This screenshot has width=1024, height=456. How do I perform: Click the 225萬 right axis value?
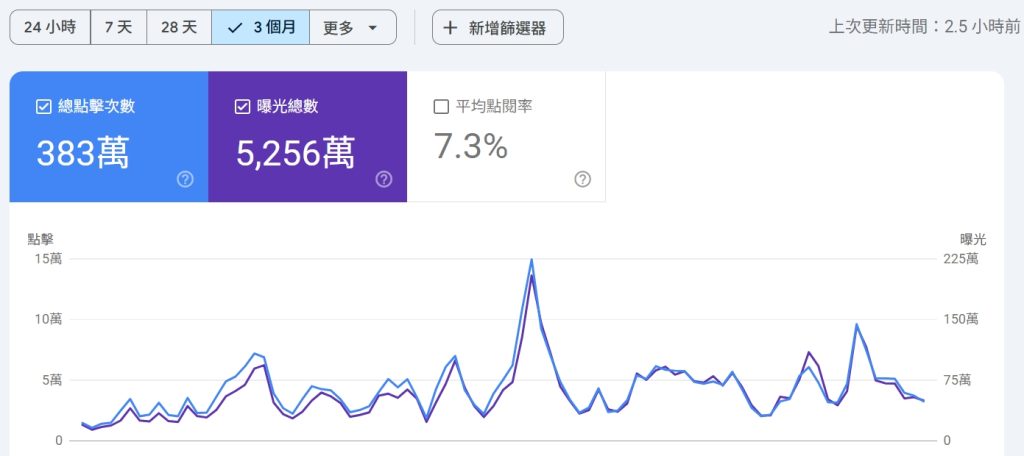coord(959,259)
